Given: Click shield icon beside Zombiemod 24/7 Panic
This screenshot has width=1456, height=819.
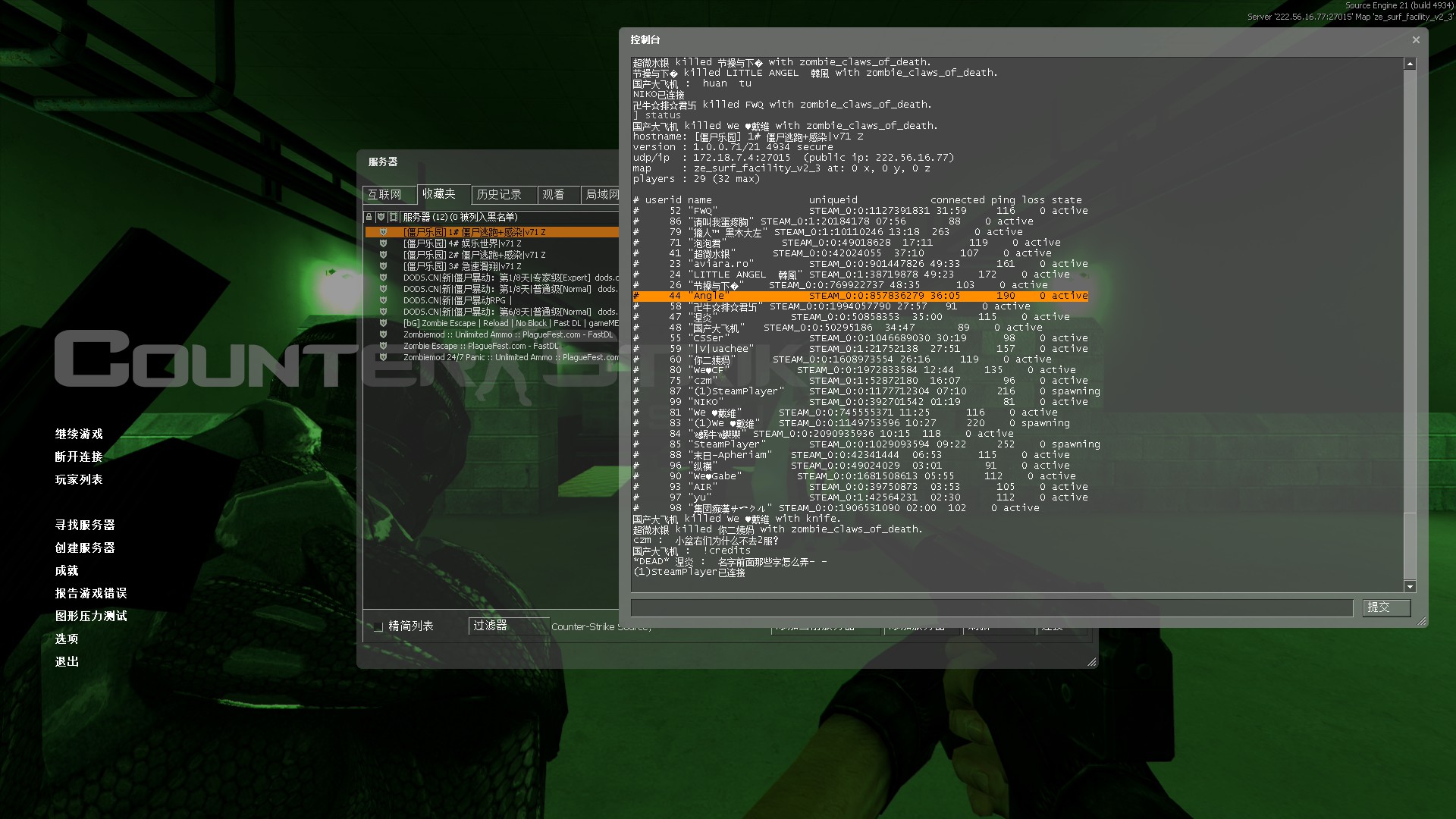Looking at the screenshot, I should [x=383, y=357].
